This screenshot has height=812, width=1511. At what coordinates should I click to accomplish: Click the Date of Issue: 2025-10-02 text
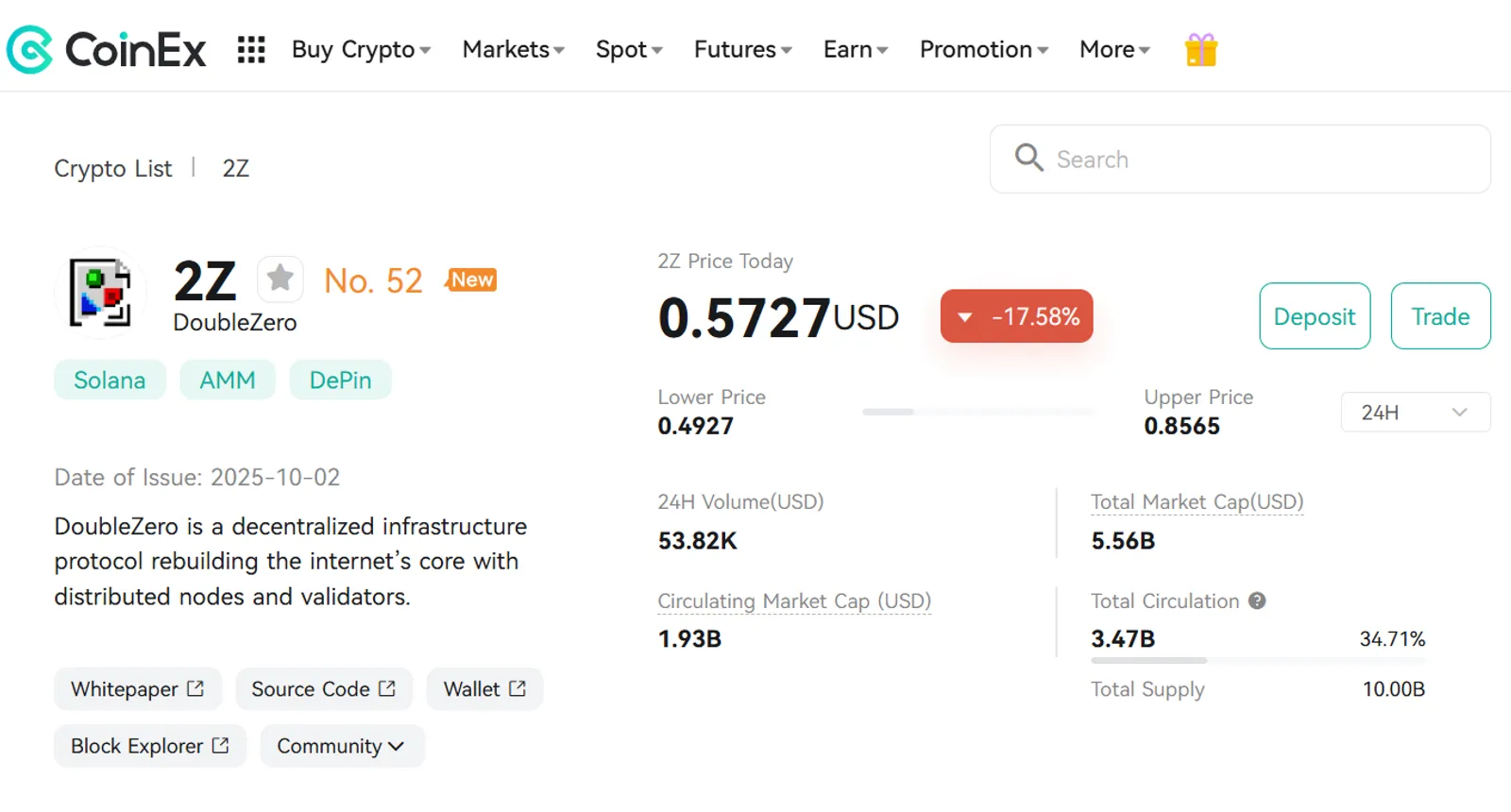(x=196, y=477)
